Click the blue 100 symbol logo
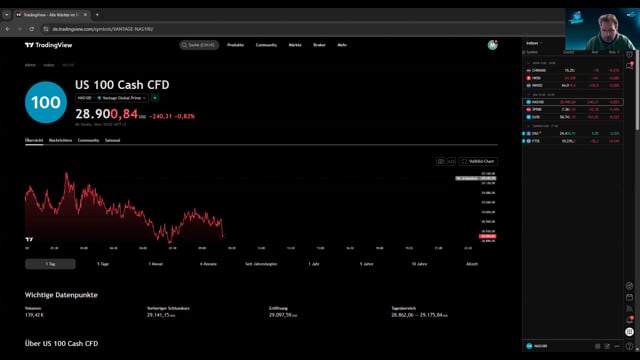This screenshot has width=640, height=360. (46, 102)
